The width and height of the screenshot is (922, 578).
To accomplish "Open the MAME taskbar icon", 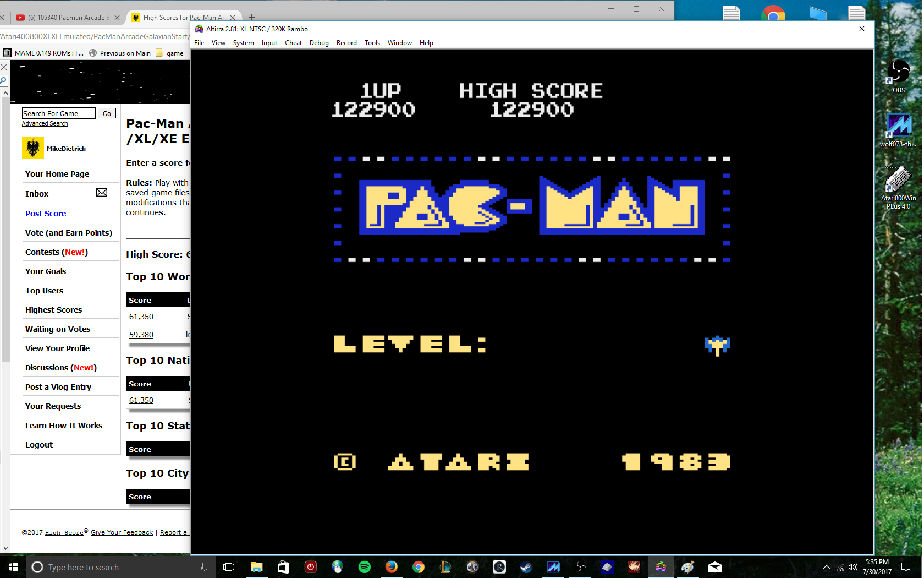I will [553, 567].
